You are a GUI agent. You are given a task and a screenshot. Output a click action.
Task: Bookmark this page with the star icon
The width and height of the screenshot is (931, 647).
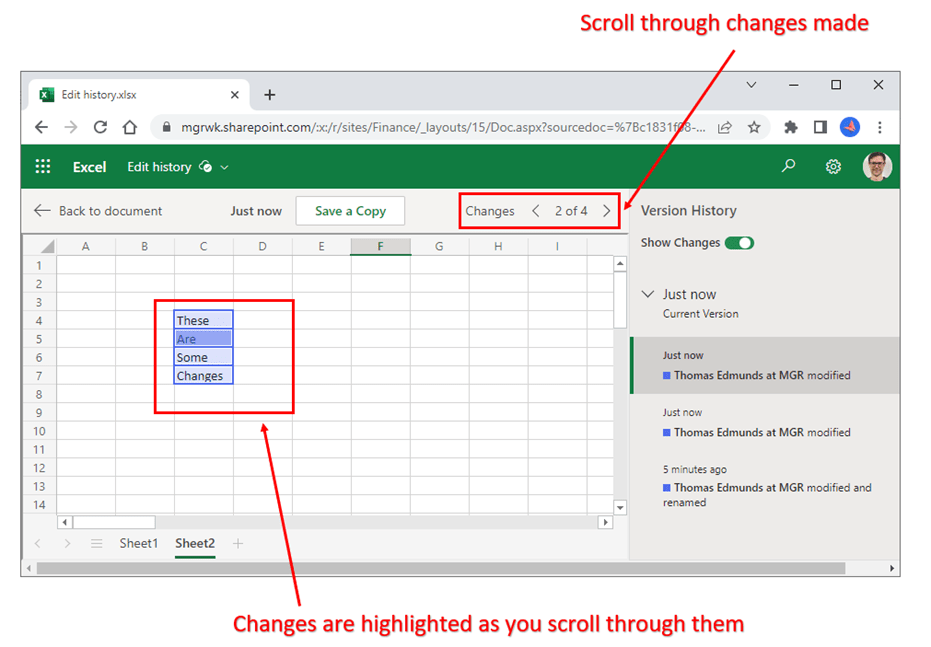click(754, 127)
